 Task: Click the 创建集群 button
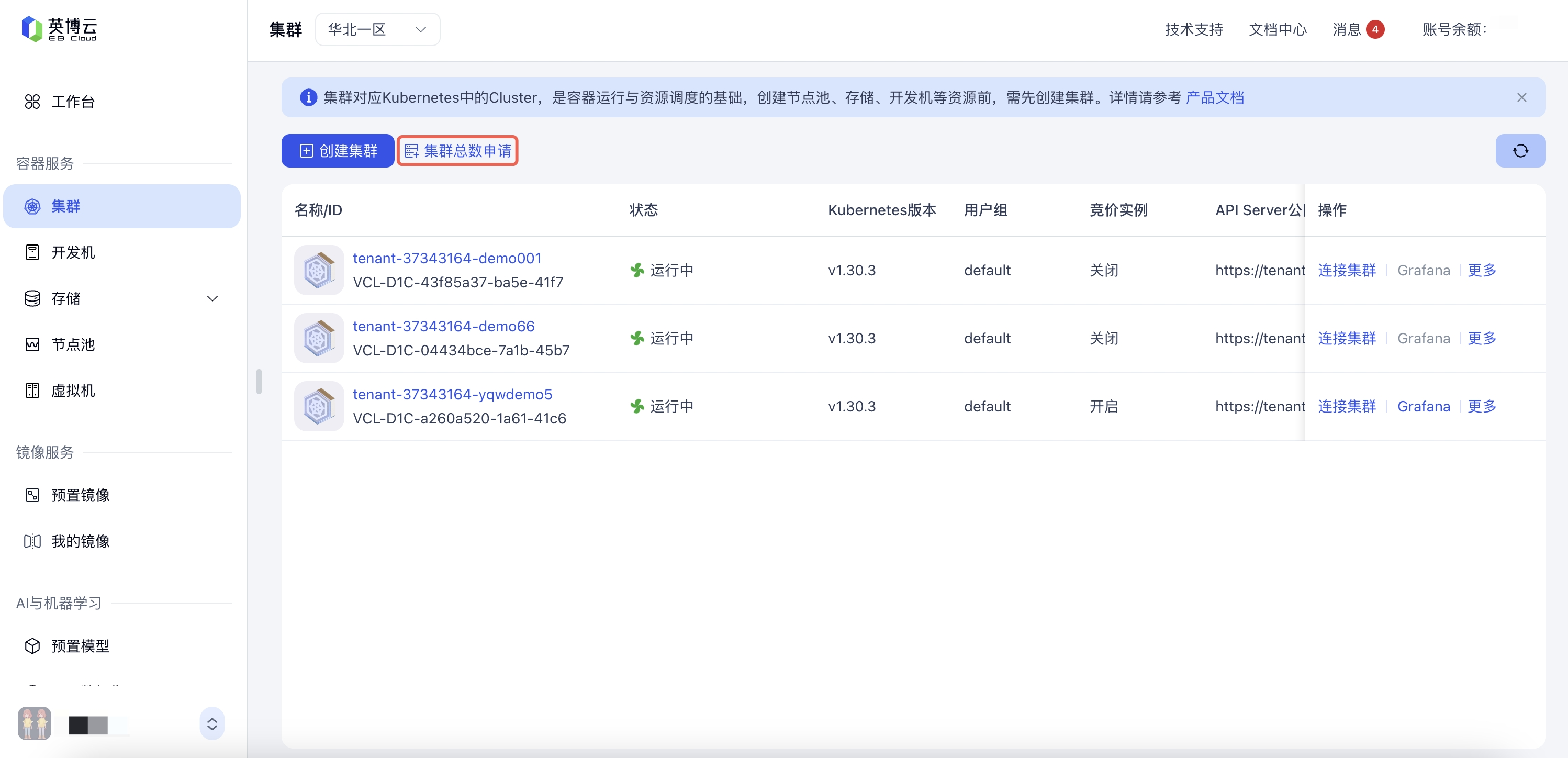338,150
